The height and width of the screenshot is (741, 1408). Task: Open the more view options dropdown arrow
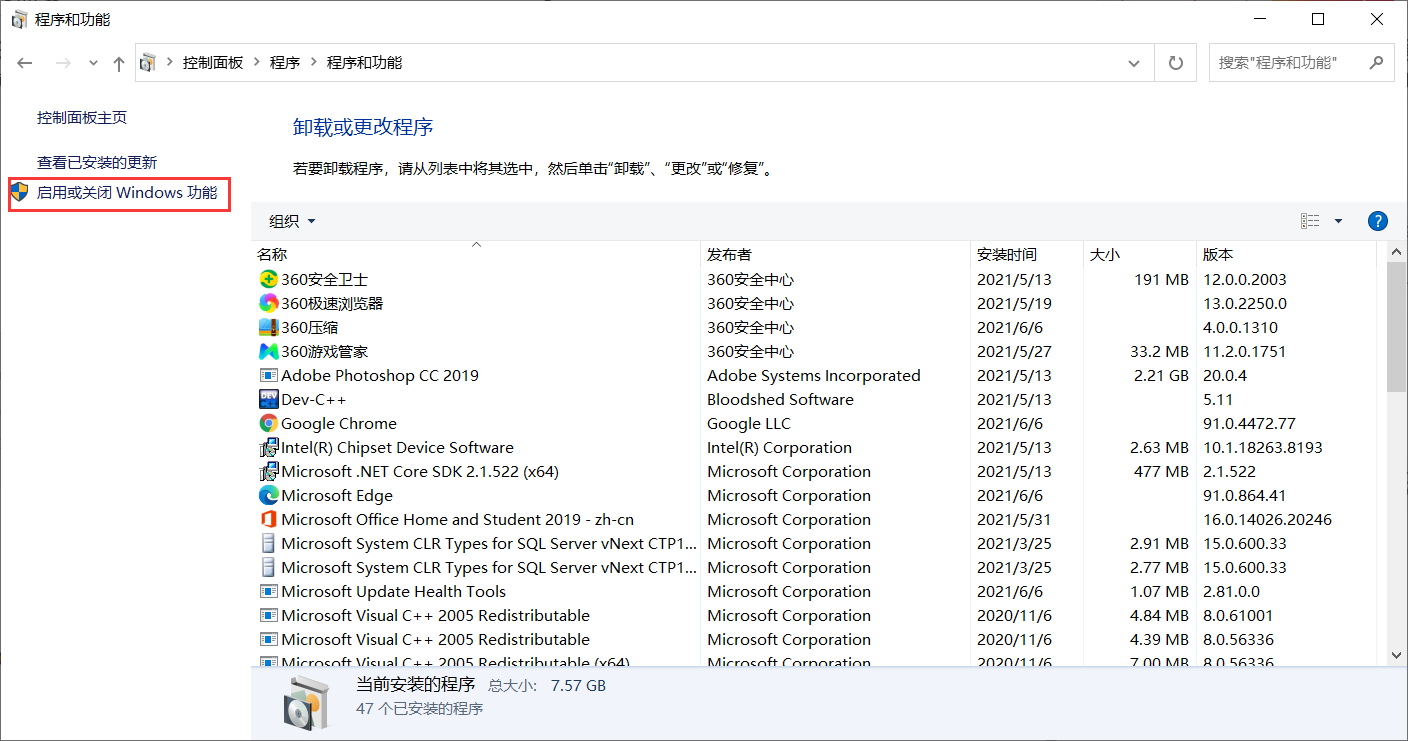[1338, 221]
